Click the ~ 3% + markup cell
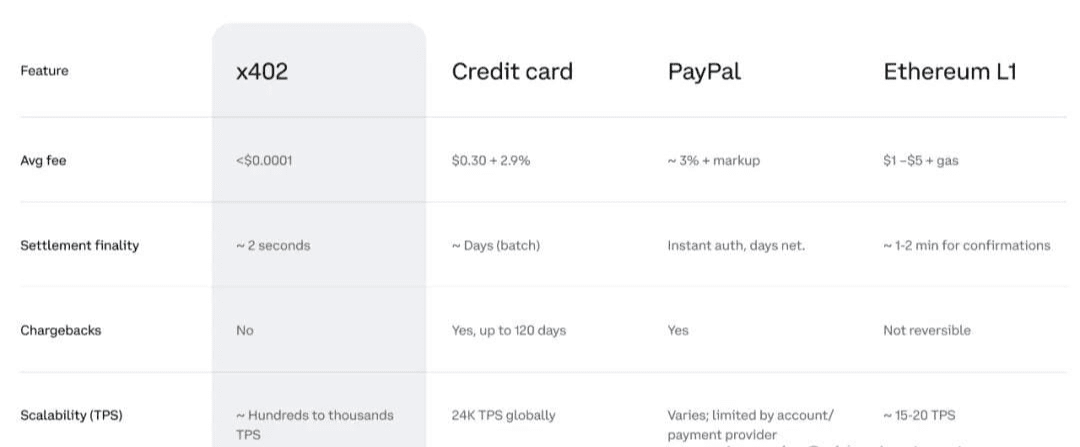Viewport: 1080px width, 447px height. [x=713, y=160]
